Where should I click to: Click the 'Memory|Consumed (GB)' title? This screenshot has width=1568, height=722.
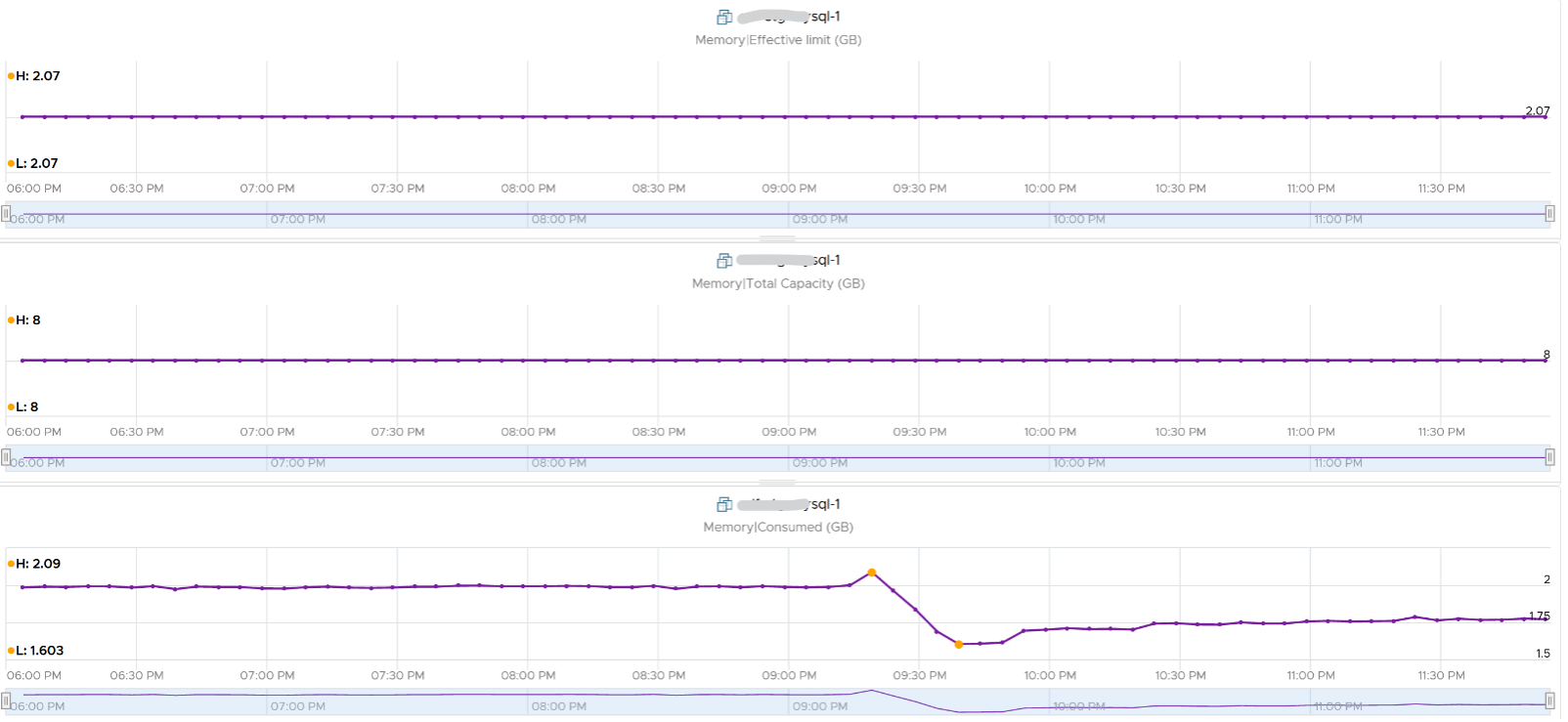coord(778,527)
